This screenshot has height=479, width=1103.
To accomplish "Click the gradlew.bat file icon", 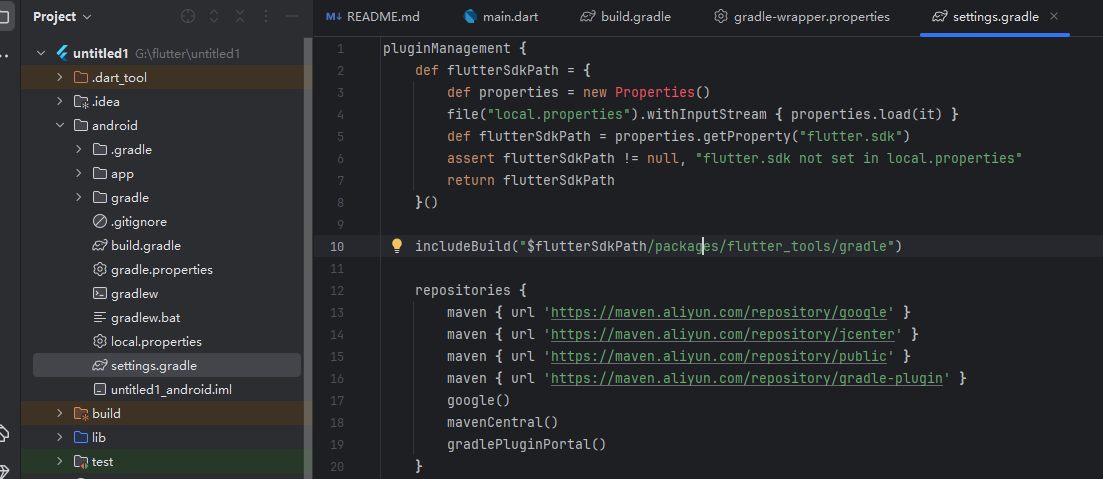I will [100, 317].
